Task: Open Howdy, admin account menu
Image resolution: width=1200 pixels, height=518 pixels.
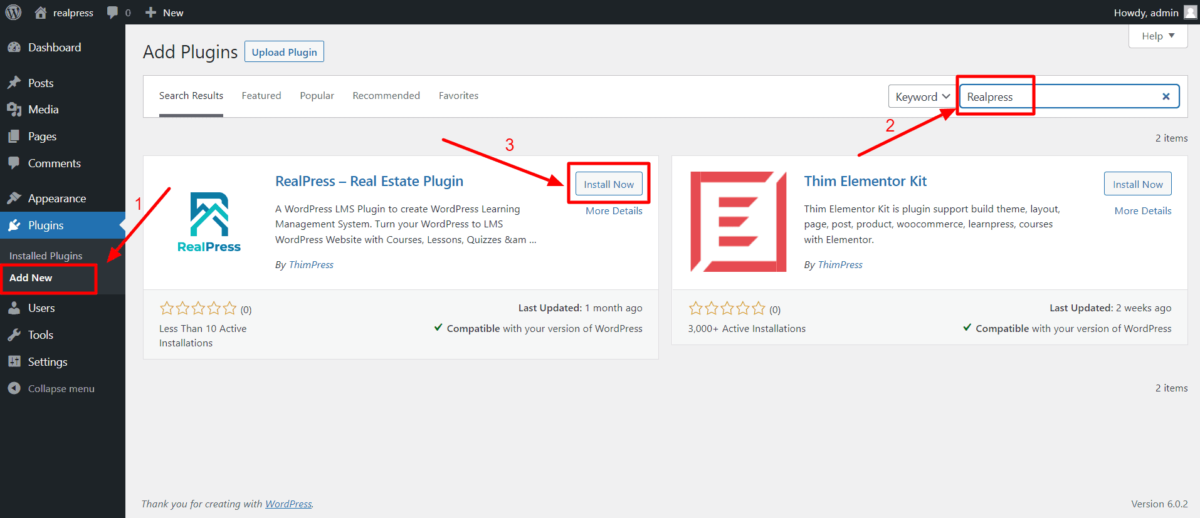Action: point(1153,12)
